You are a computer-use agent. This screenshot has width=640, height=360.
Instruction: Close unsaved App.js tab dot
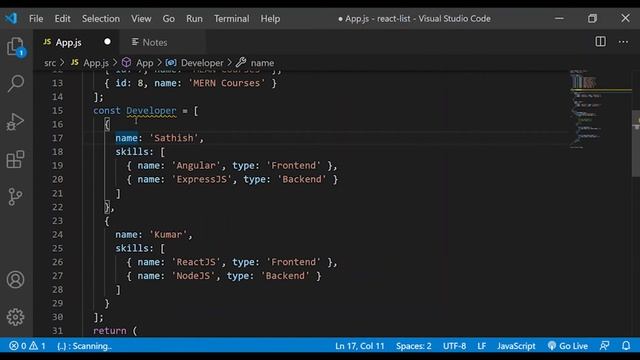tap(107, 42)
